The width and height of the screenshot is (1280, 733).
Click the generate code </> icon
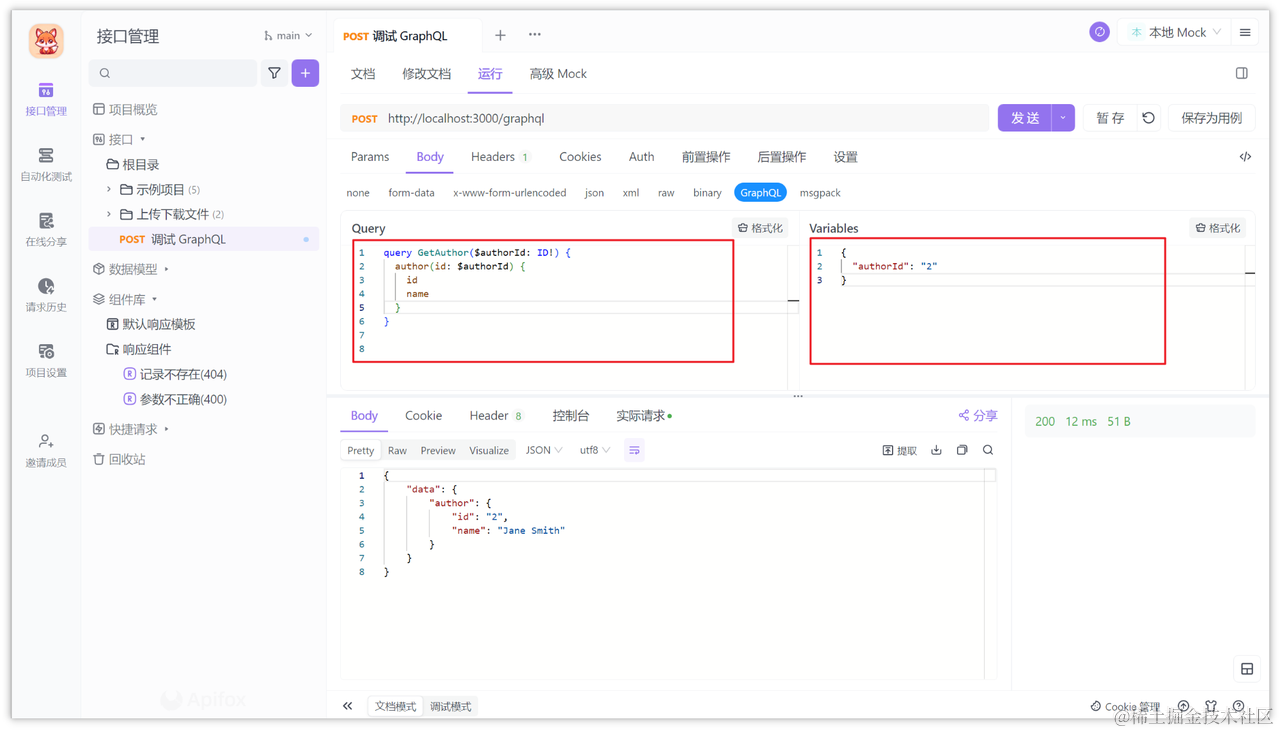pyautogui.click(x=1245, y=157)
